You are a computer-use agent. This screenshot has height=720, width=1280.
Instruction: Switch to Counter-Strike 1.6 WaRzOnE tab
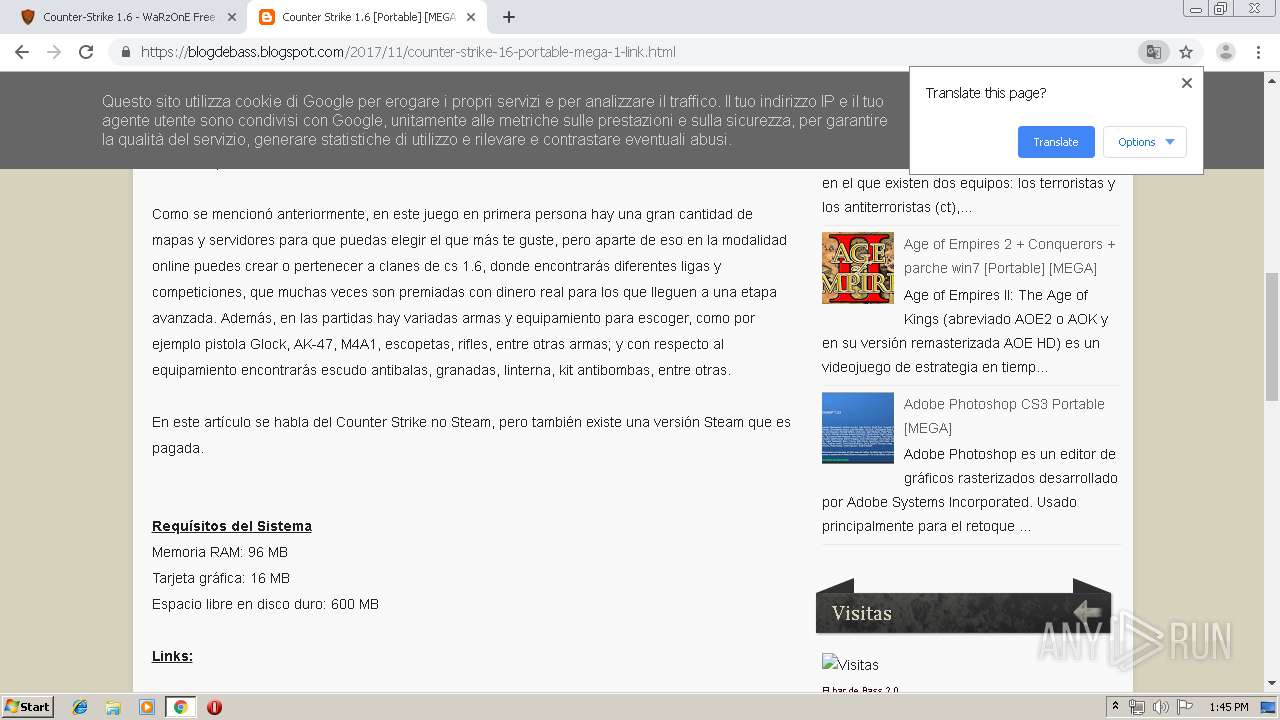pos(128,17)
